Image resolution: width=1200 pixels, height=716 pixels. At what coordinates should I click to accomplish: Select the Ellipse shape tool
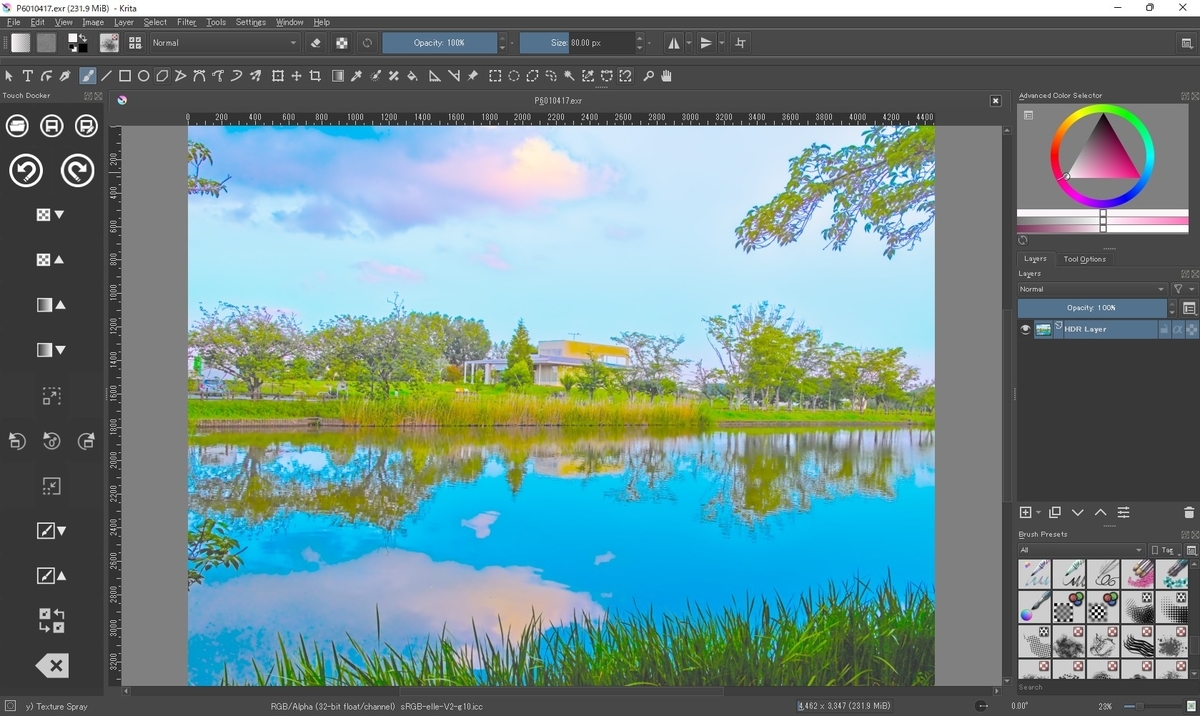[x=144, y=76]
